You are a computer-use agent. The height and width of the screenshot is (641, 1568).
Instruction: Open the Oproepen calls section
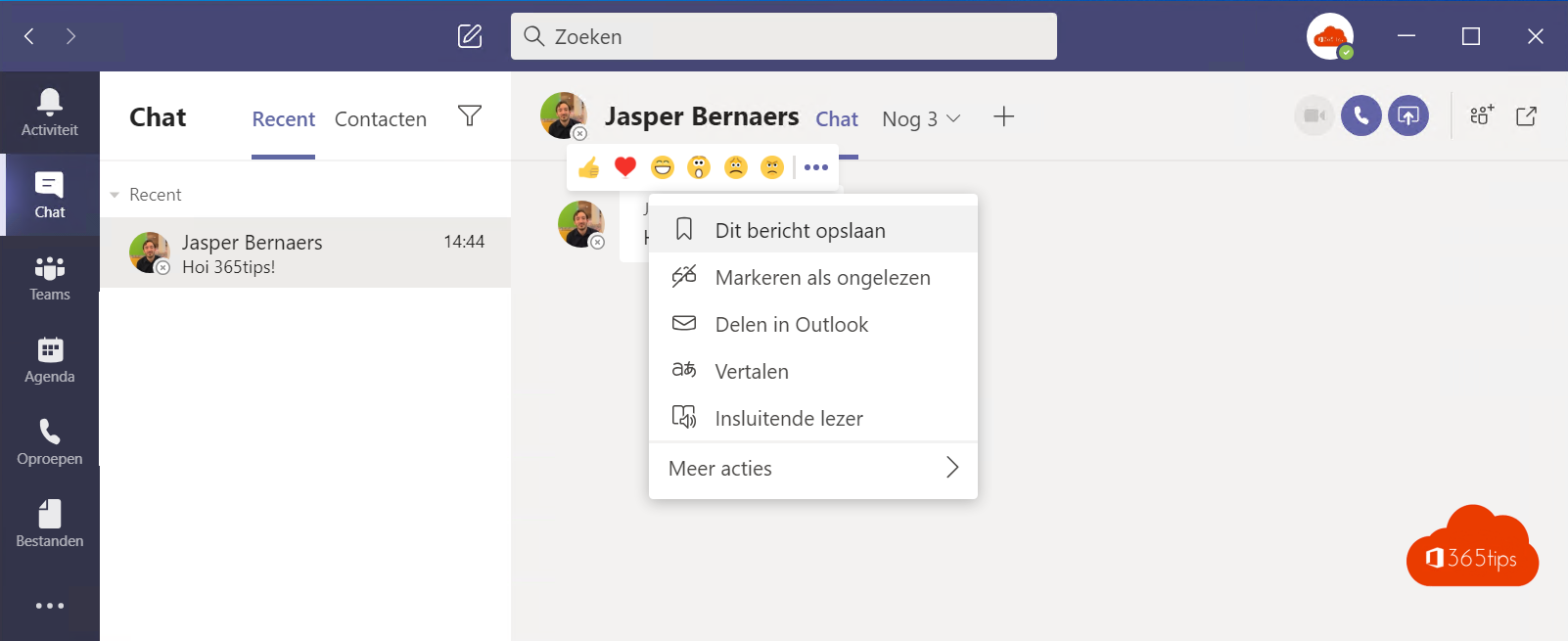pyautogui.click(x=50, y=441)
